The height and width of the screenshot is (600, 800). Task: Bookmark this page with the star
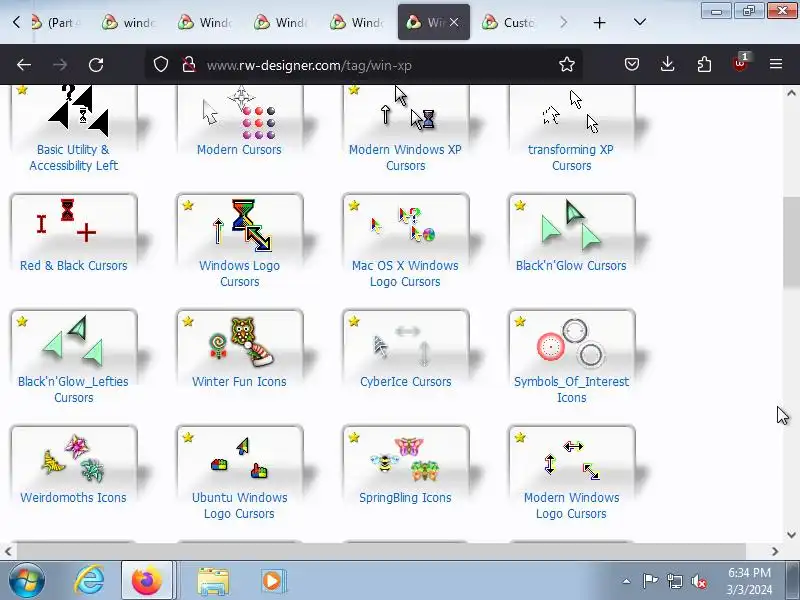pos(567,64)
